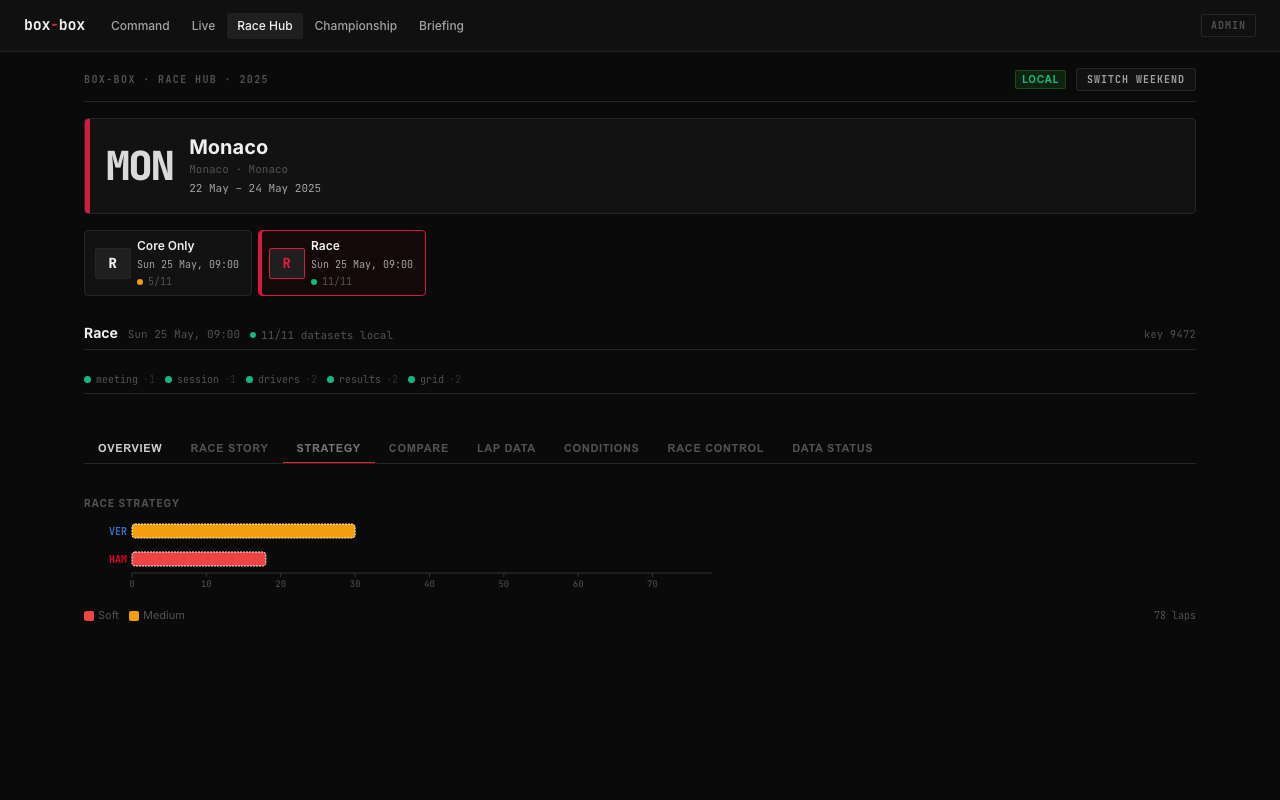Click the green 11/11 status dot in Race card
Viewport: 1280px width, 800px height.
click(314, 282)
